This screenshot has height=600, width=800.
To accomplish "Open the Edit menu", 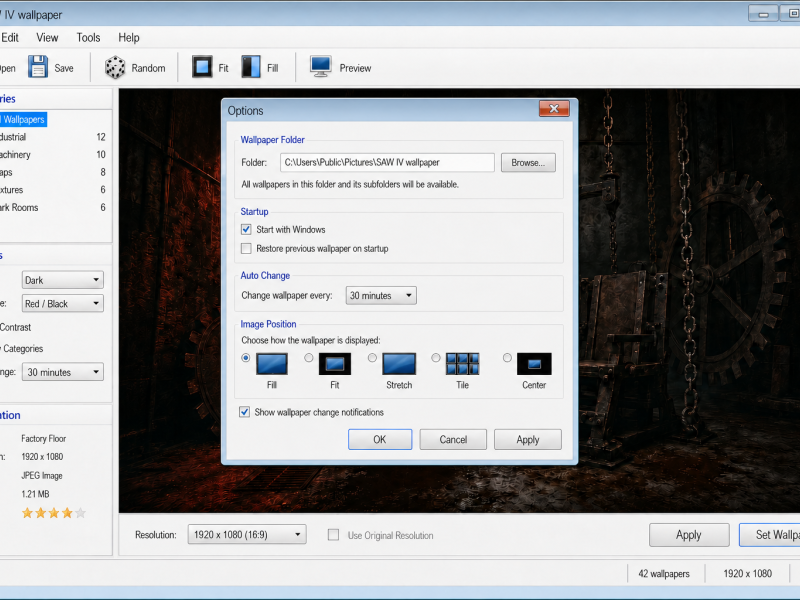I will (10, 37).
